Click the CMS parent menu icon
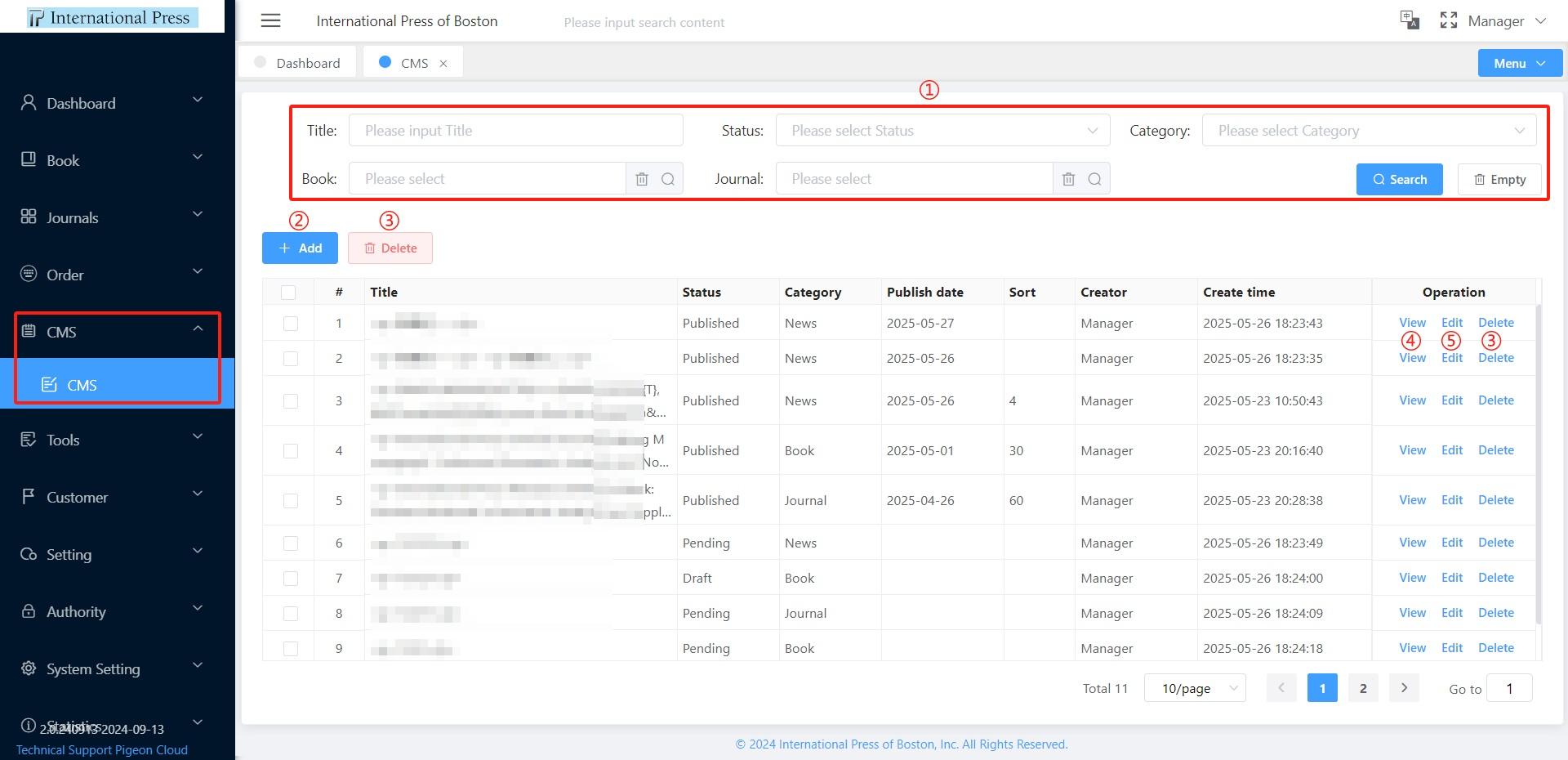The image size is (1568, 760). (29, 331)
